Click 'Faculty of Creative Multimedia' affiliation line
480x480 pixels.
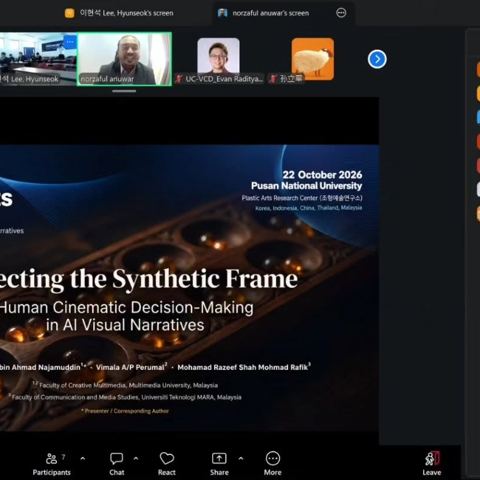(125, 385)
